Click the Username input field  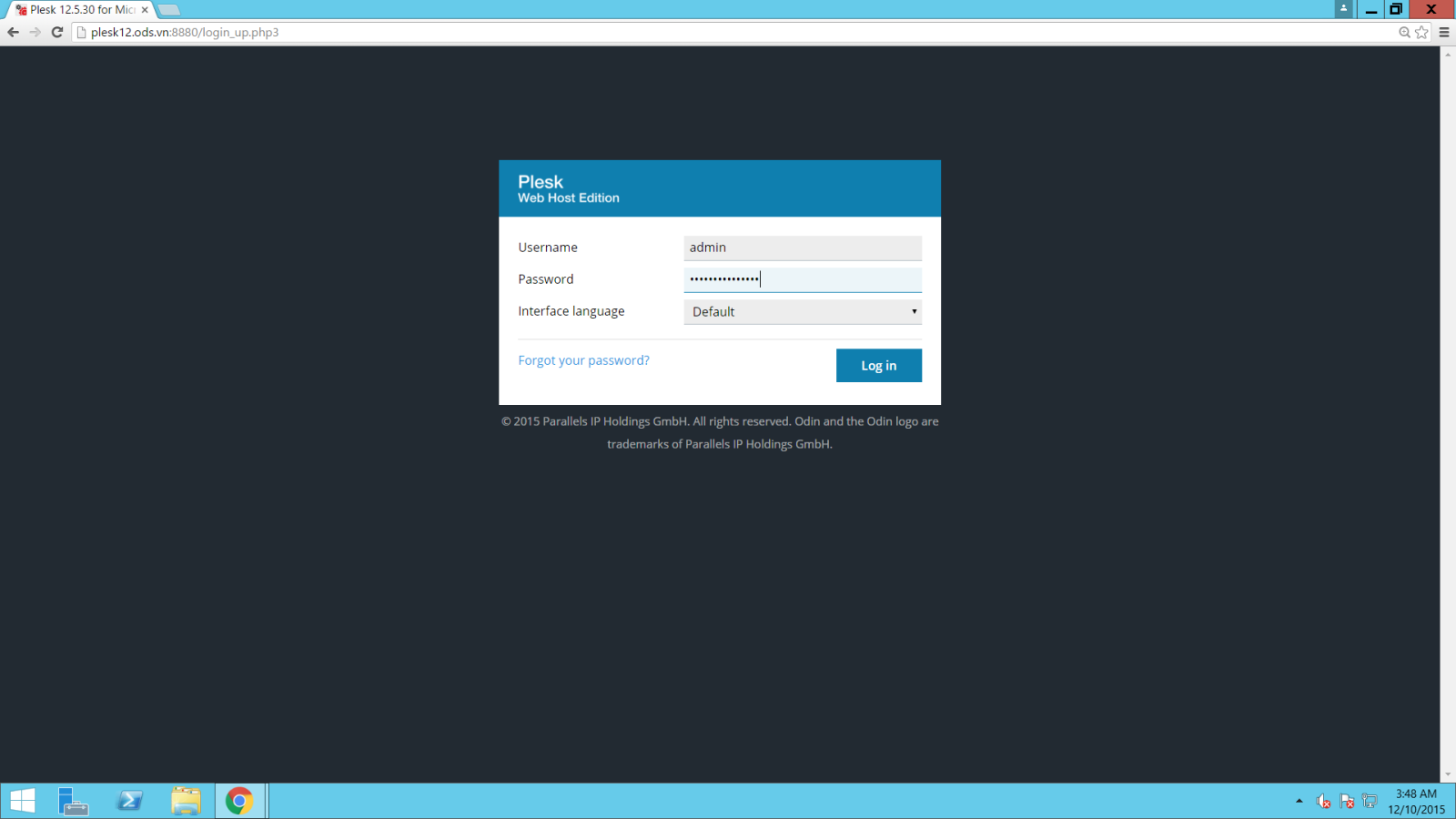803,248
